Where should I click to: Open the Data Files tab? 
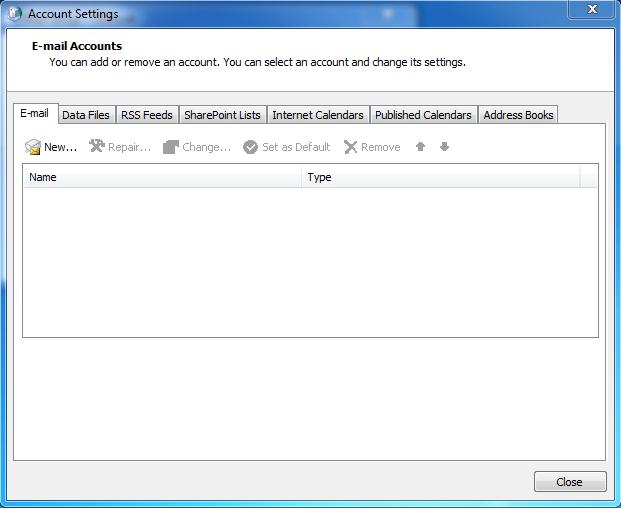pyautogui.click(x=86, y=115)
